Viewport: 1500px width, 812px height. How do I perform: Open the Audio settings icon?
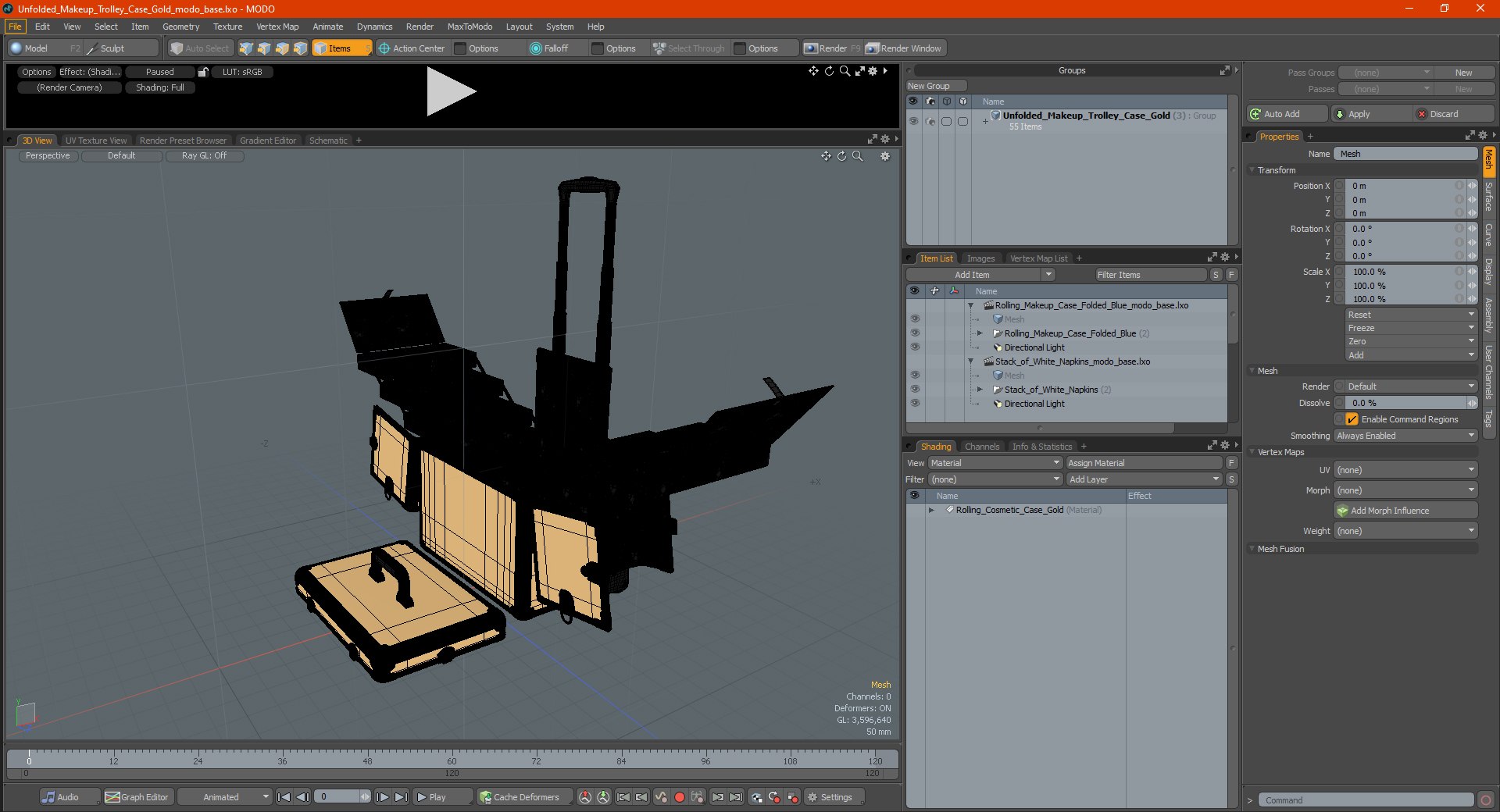point(49,797)
